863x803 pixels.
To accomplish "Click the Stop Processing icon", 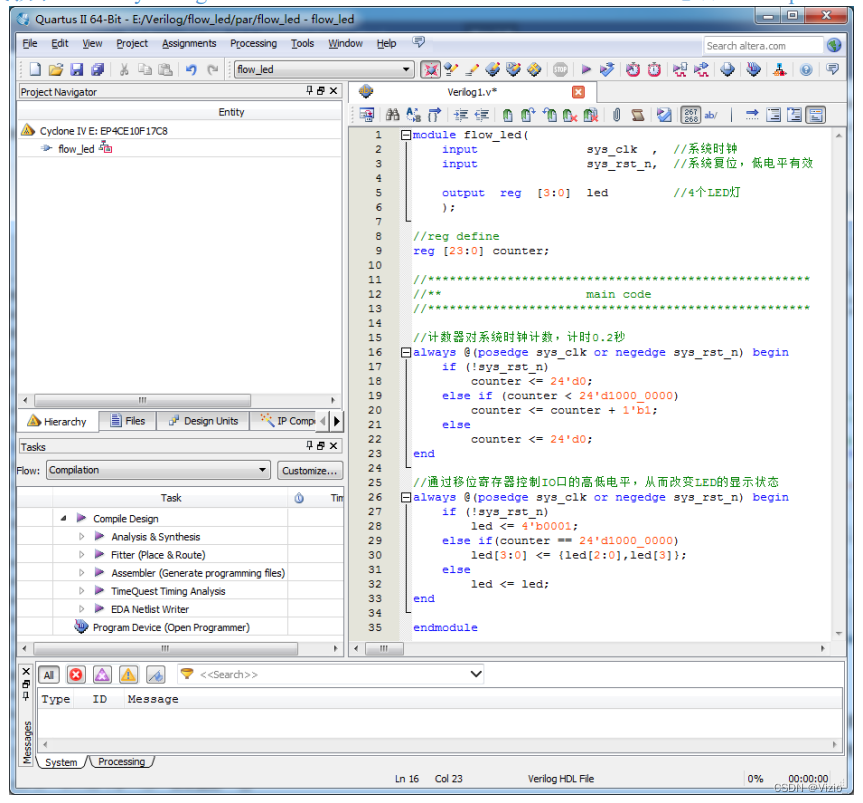I will pyautogui.click(x=561, y=70).
